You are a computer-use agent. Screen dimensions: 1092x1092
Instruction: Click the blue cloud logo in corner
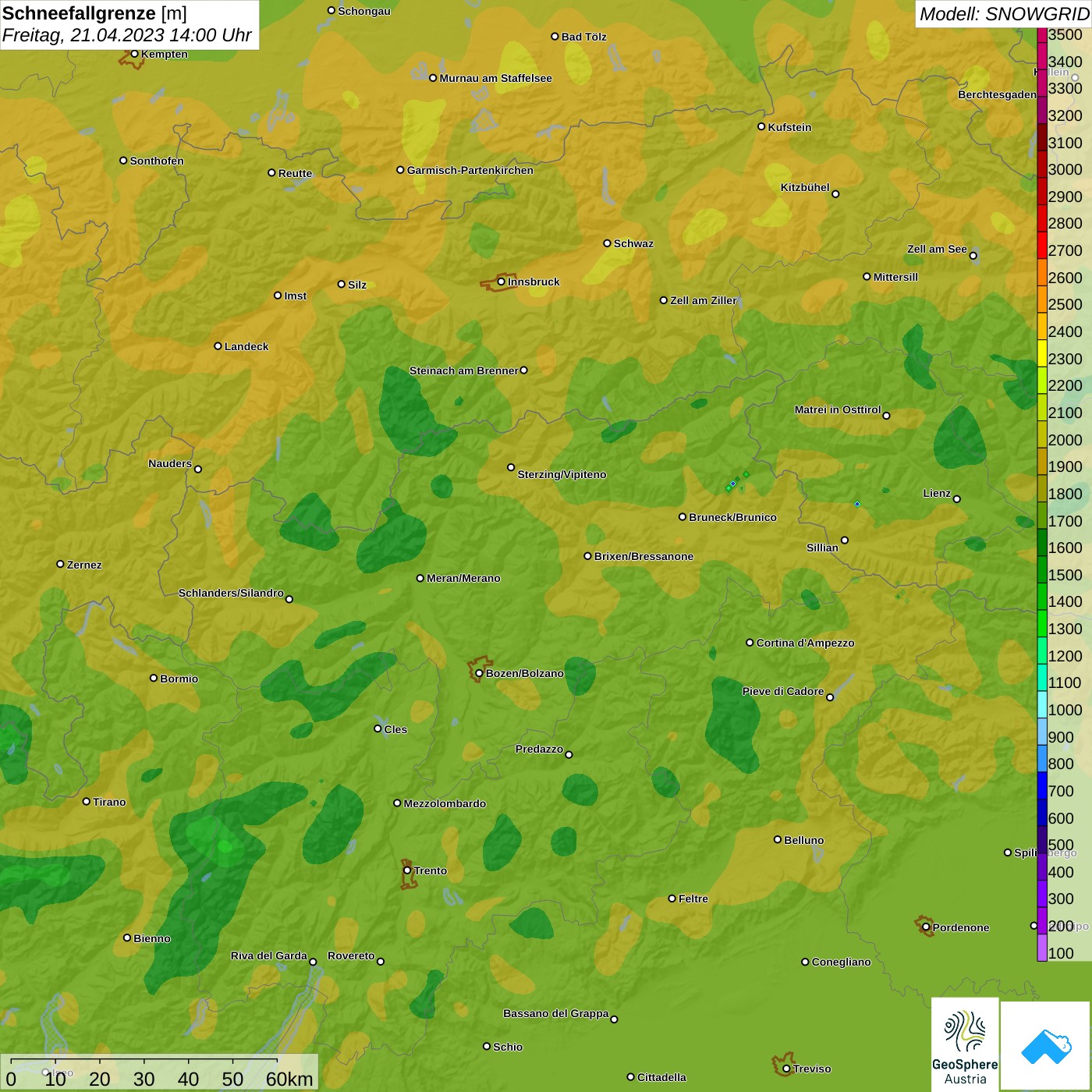pos(1046,1045)
